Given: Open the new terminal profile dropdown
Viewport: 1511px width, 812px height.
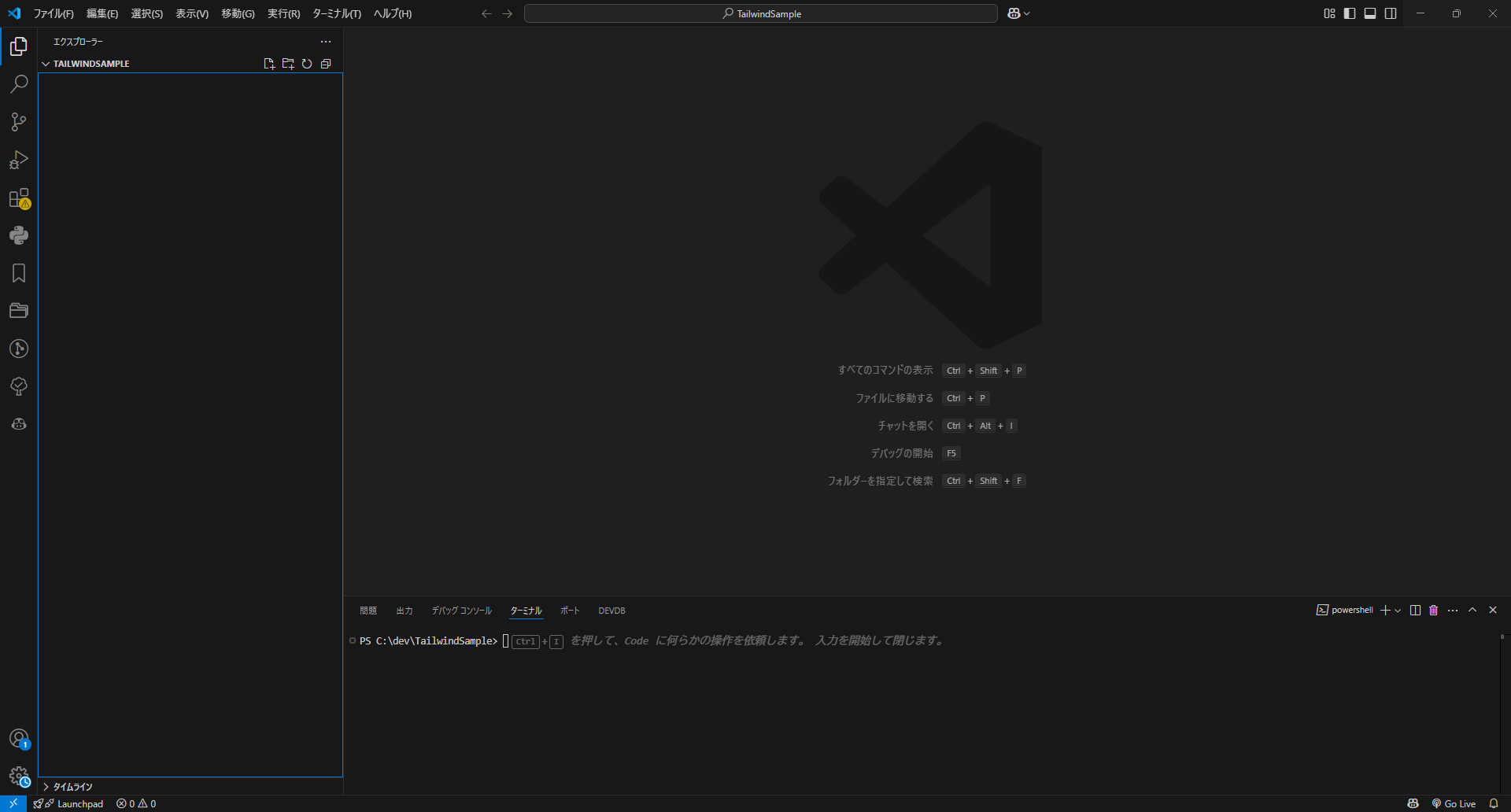Looking at the screenshot, I should [1398, 610].
